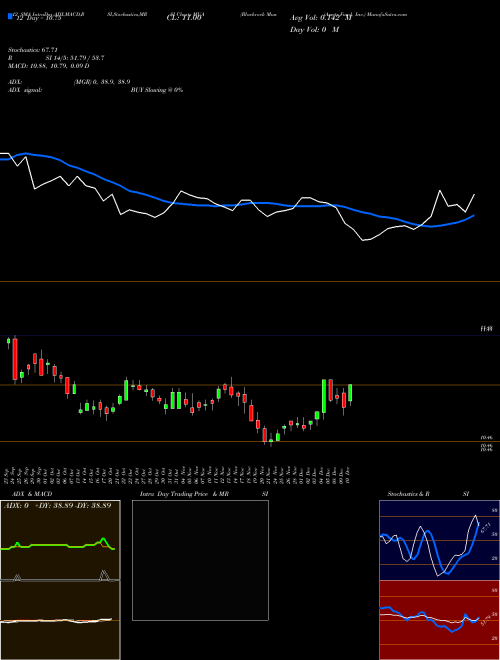Click the 'Avg Vol: 0.142 M' text
Screen dimensions: 500x660
pos(321,18)
